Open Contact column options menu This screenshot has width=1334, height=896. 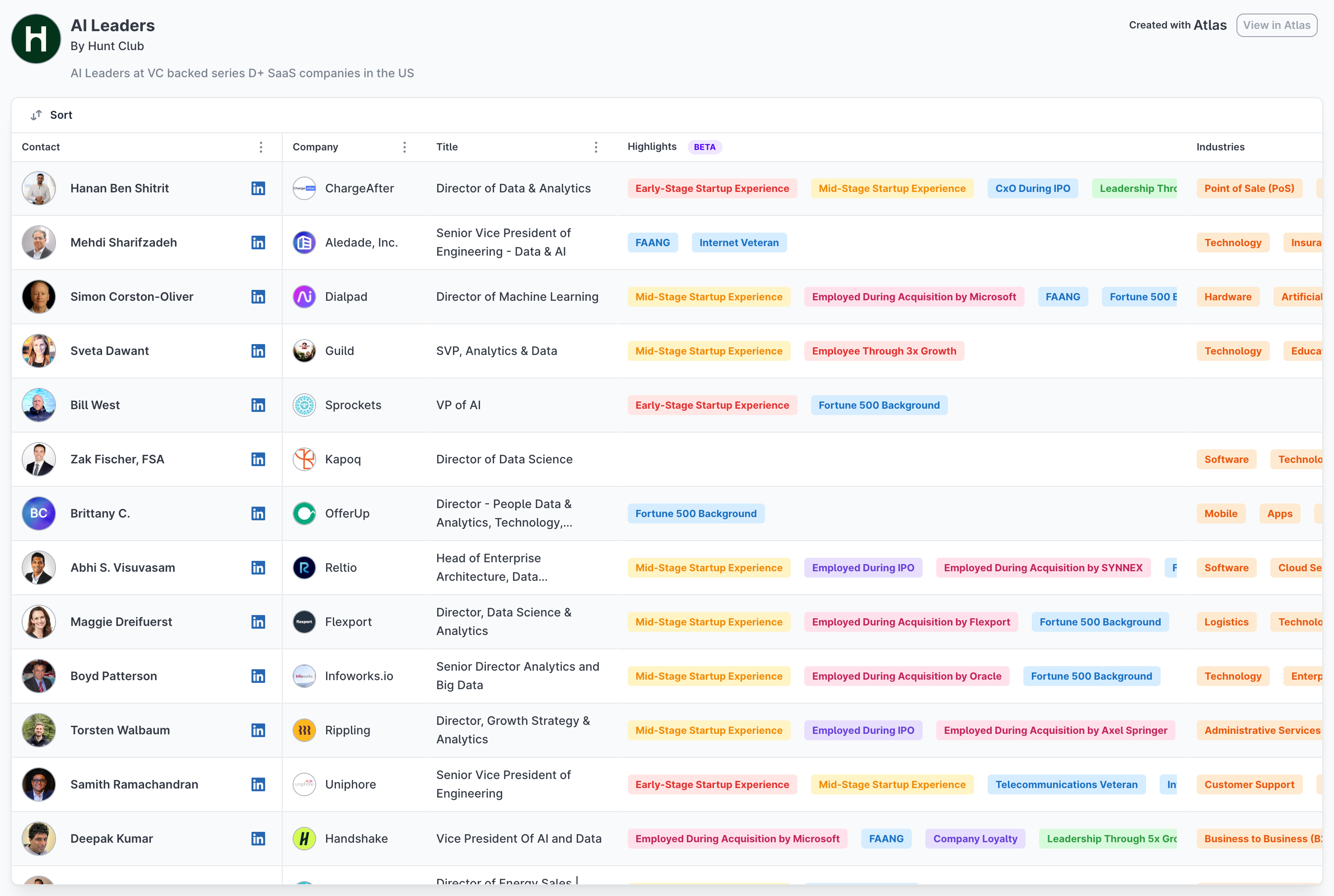[261, 147]
